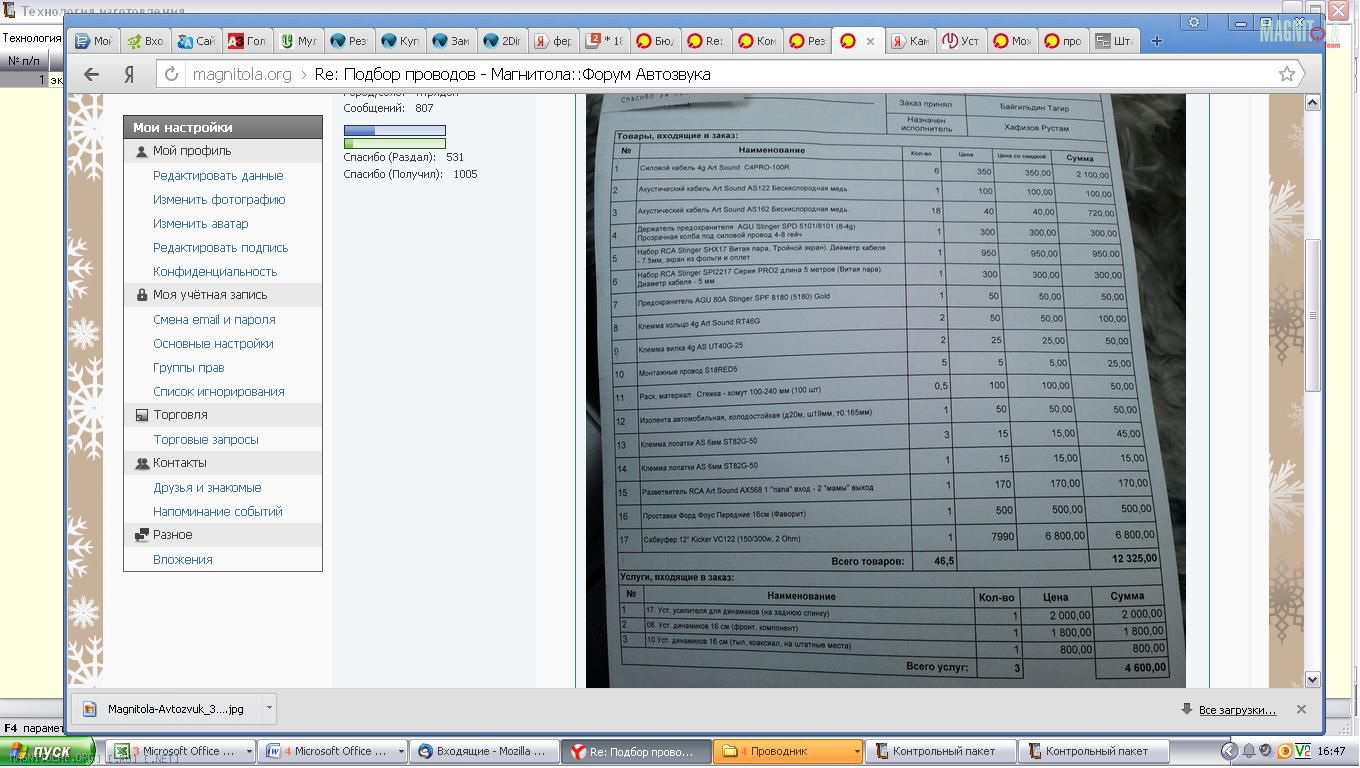Switch to the 'Шта' tab
Screen dimensions: 1360x768
[1114, 41]
